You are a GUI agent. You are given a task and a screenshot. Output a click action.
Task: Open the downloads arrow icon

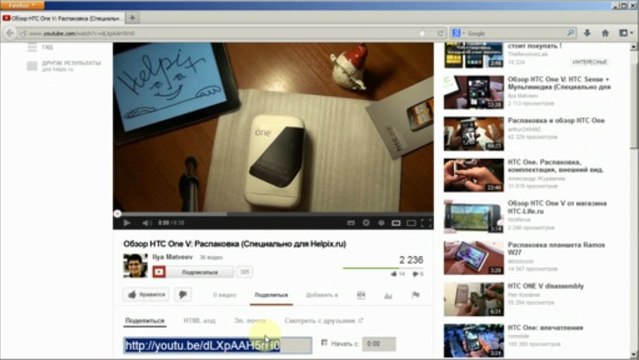pos(587,33)
